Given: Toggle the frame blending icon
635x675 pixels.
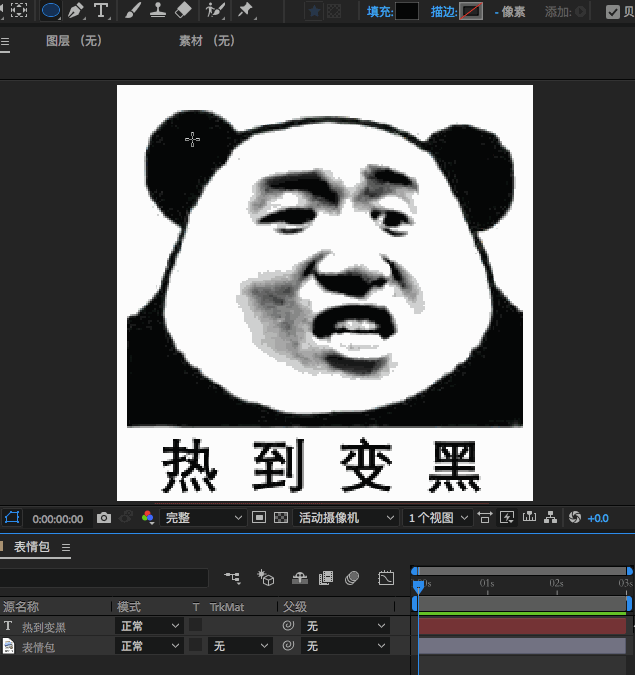Looking at the screenshot, I should click(326, 578).
